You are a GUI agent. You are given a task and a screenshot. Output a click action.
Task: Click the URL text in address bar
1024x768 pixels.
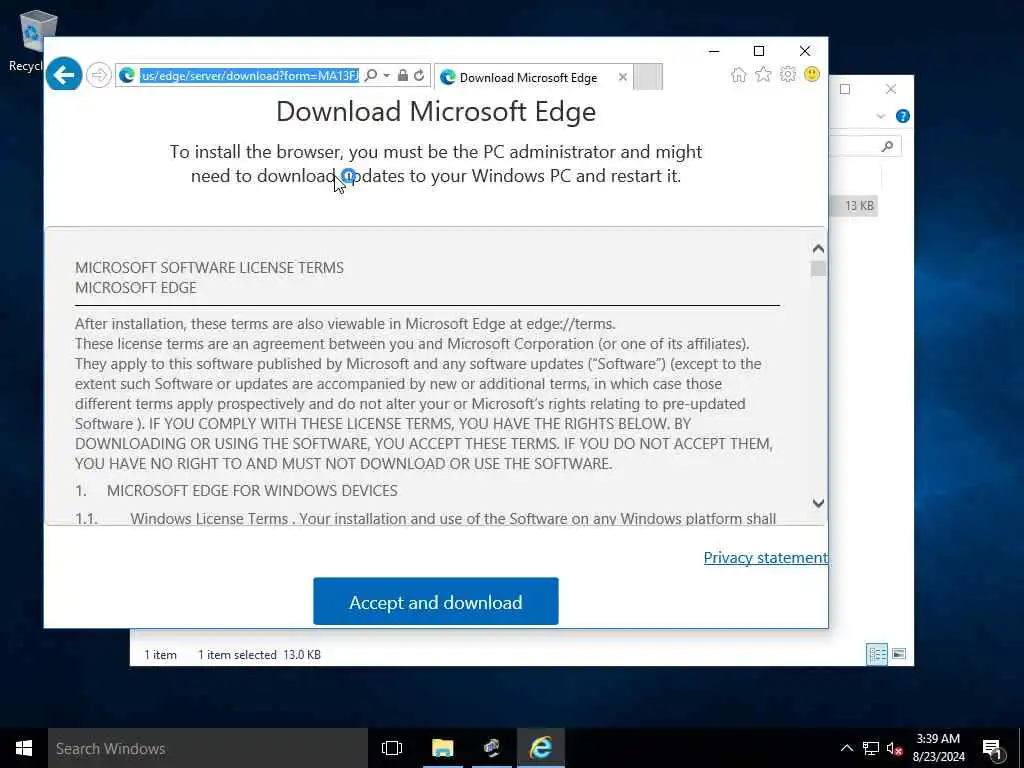point(249,76)
